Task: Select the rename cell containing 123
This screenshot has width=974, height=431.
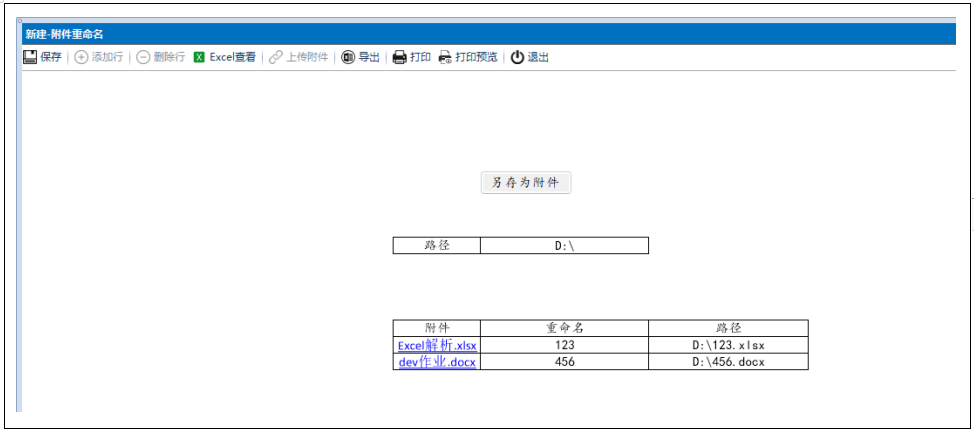Action: pos(564,346)
